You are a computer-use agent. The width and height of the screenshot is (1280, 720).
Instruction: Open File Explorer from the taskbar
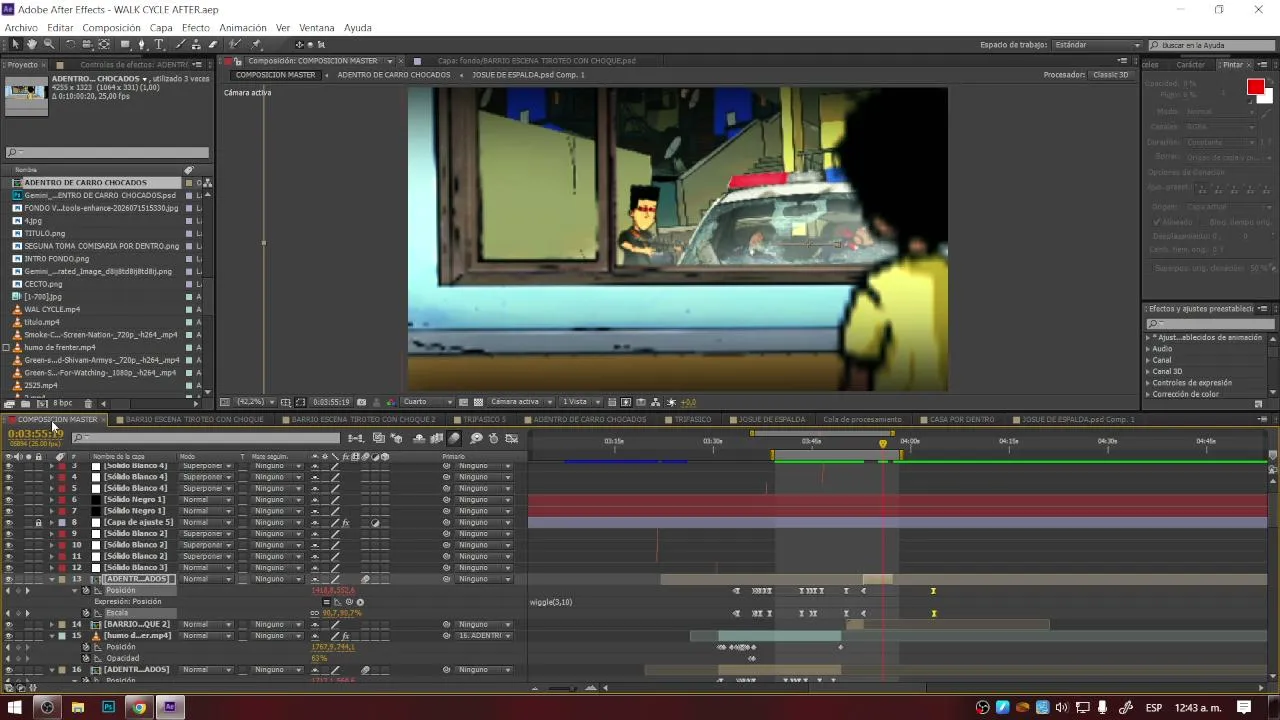77,707
